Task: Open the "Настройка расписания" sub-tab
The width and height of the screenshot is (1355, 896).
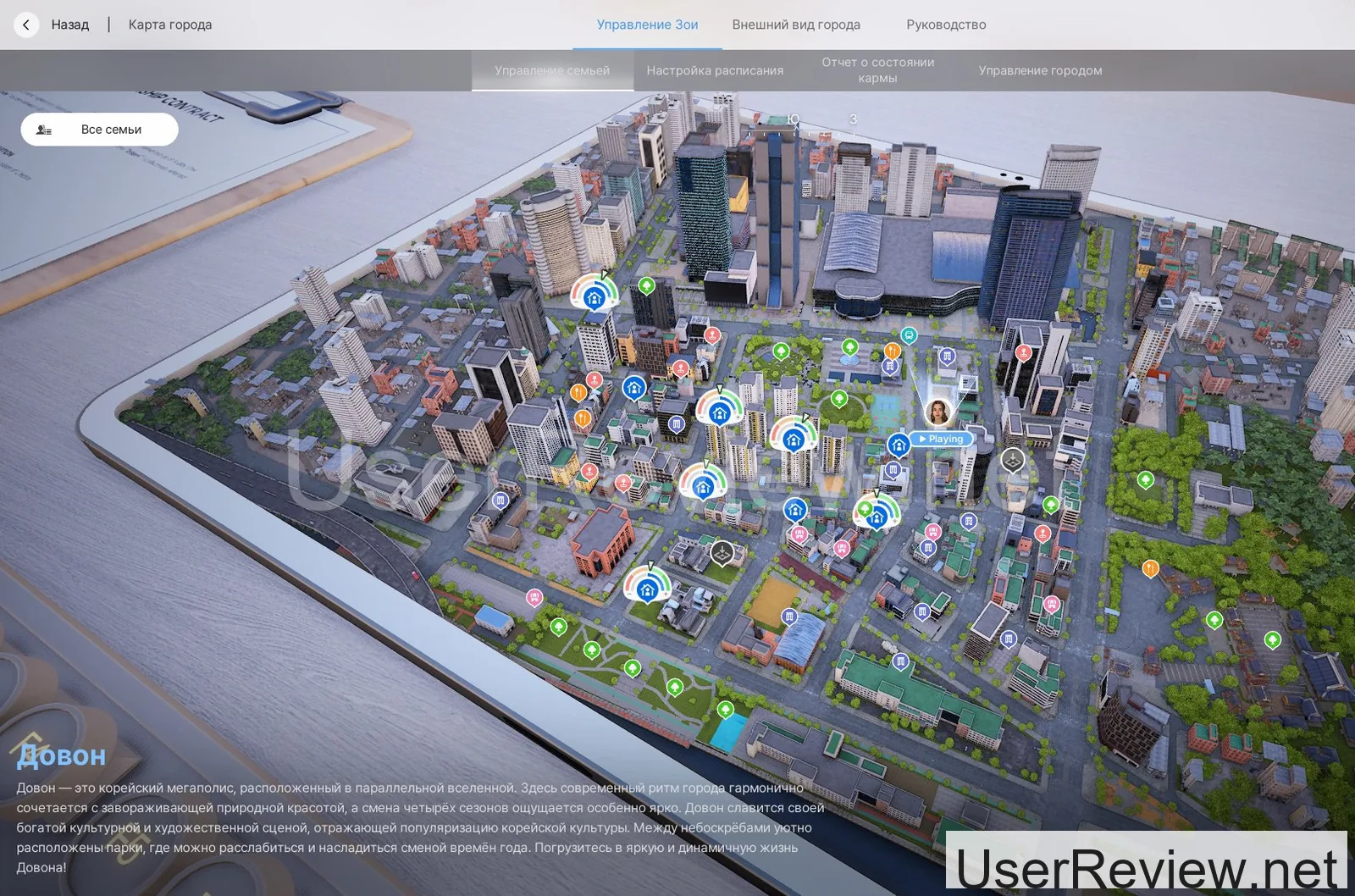Action: [715, 70]
